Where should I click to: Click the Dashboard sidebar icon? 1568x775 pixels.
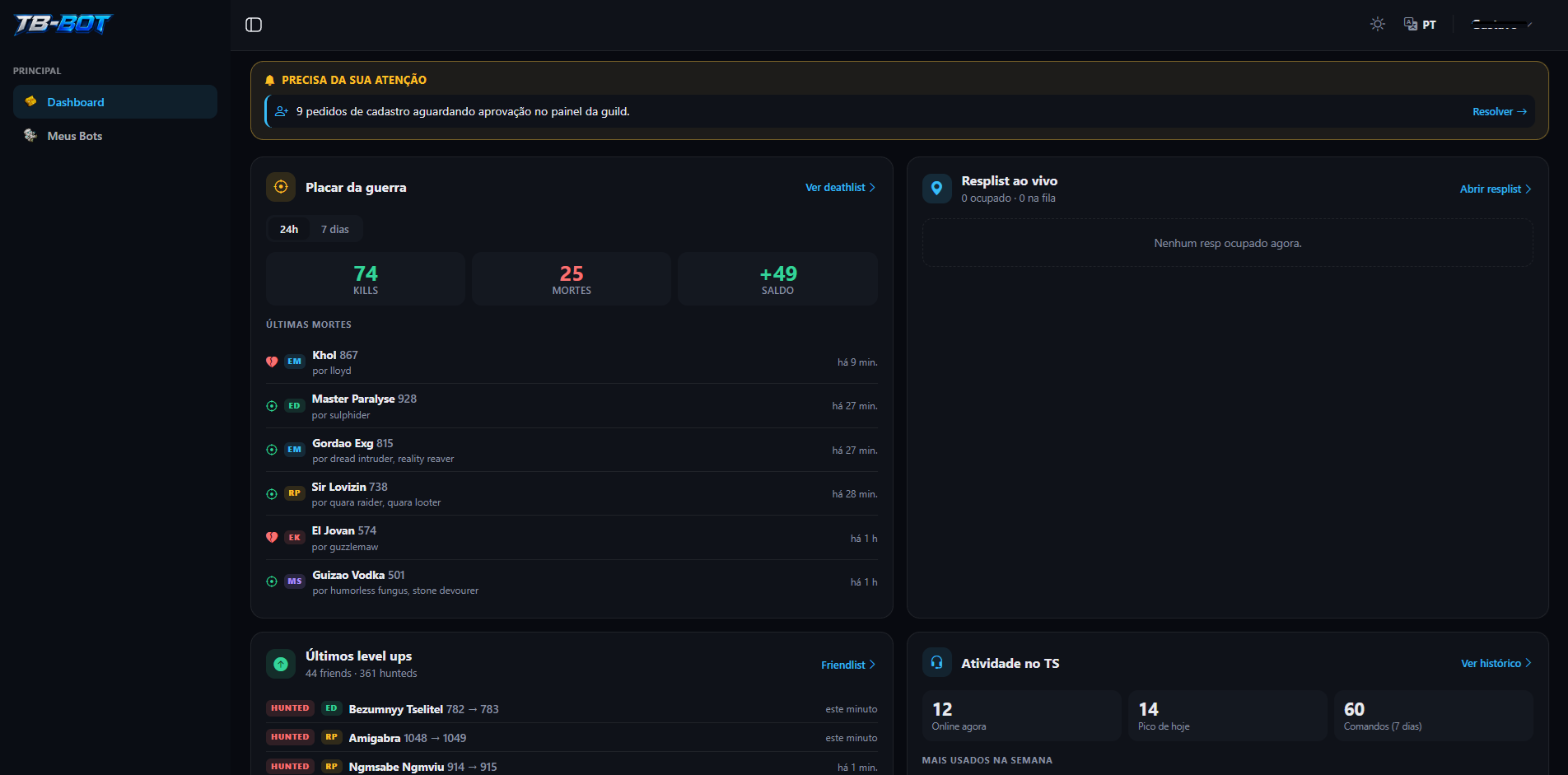pyautogui.click(x=30, y=101)
